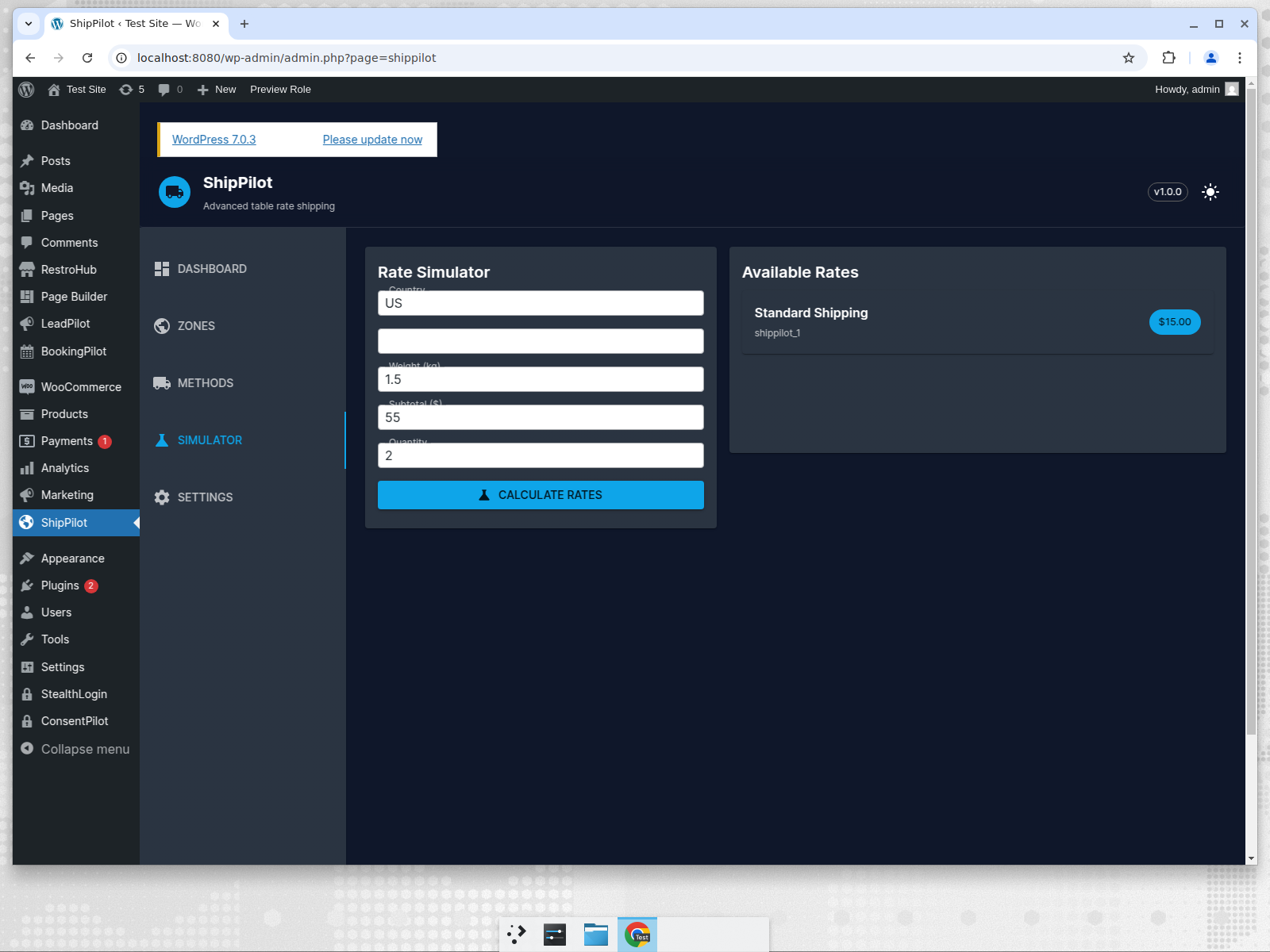1270x952 pixels.
Task: Click the v1.0.0 version badge
Action: pos(1168,192)
